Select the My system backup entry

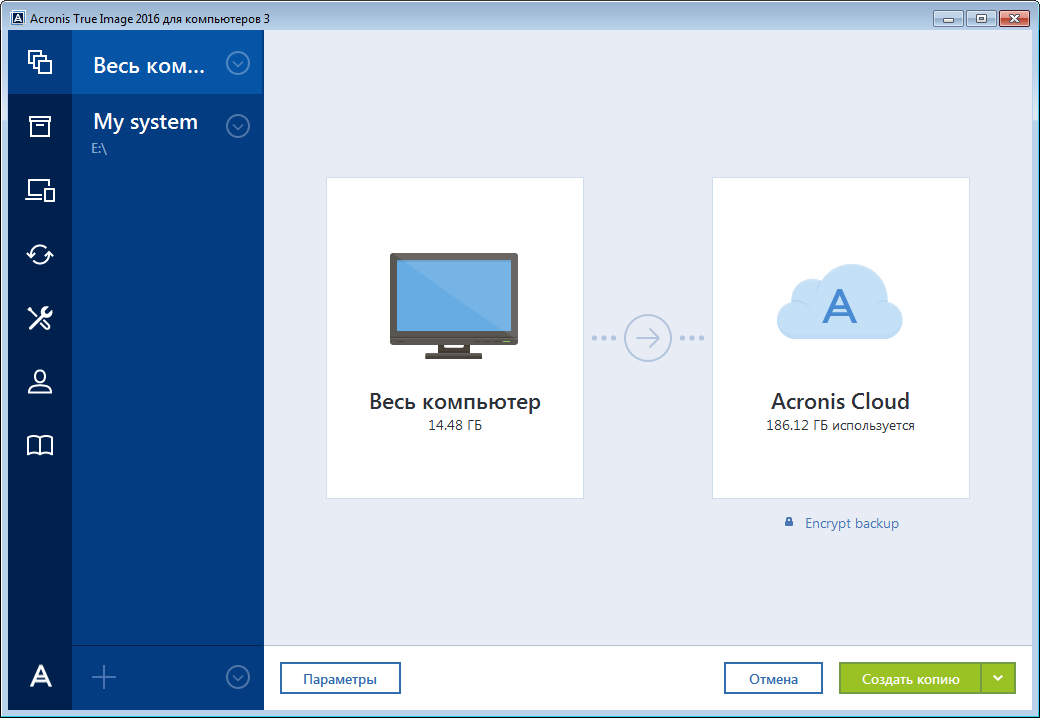coord(145,123)
